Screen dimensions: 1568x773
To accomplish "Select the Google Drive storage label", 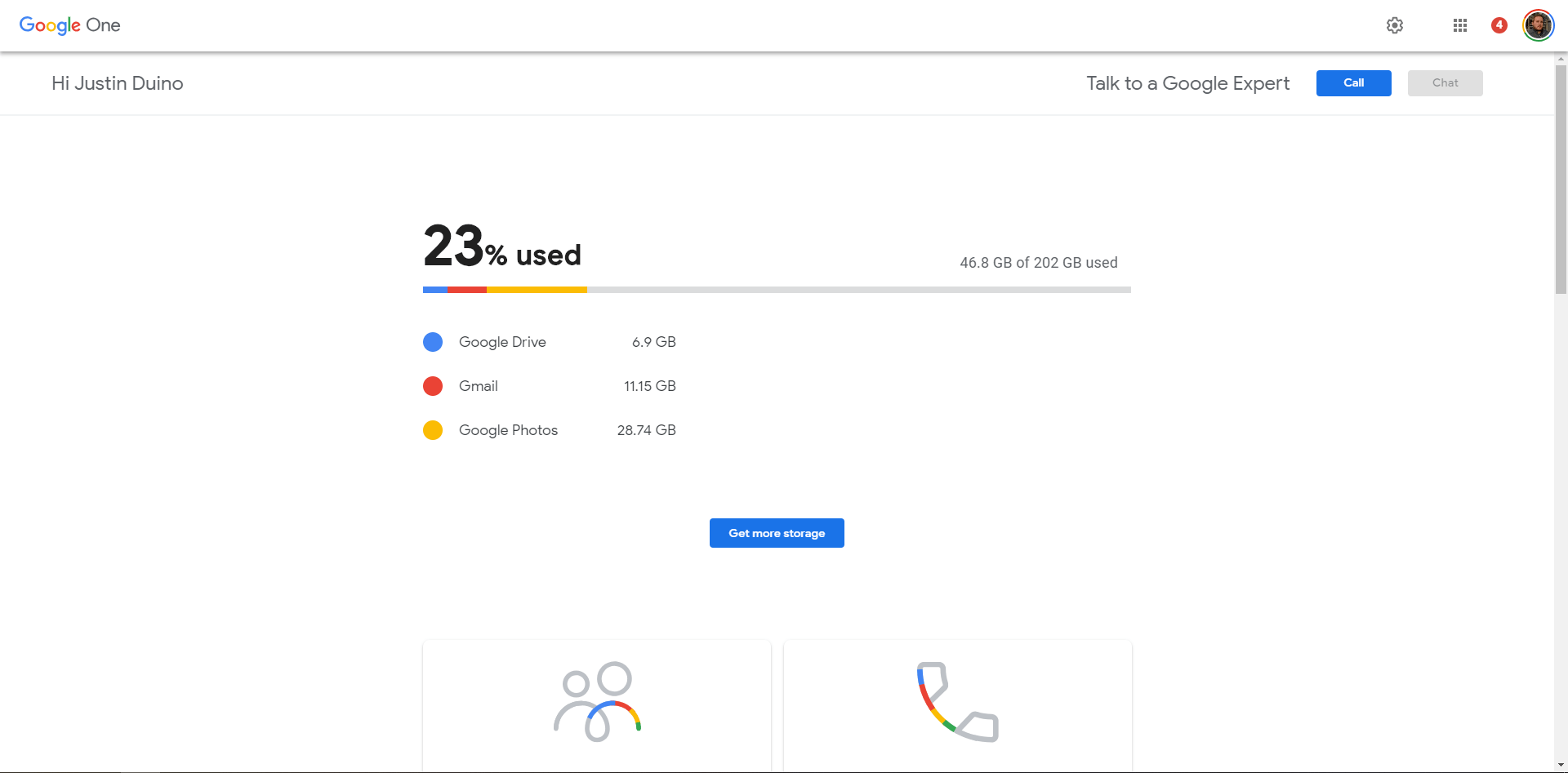I will (502, 342).
